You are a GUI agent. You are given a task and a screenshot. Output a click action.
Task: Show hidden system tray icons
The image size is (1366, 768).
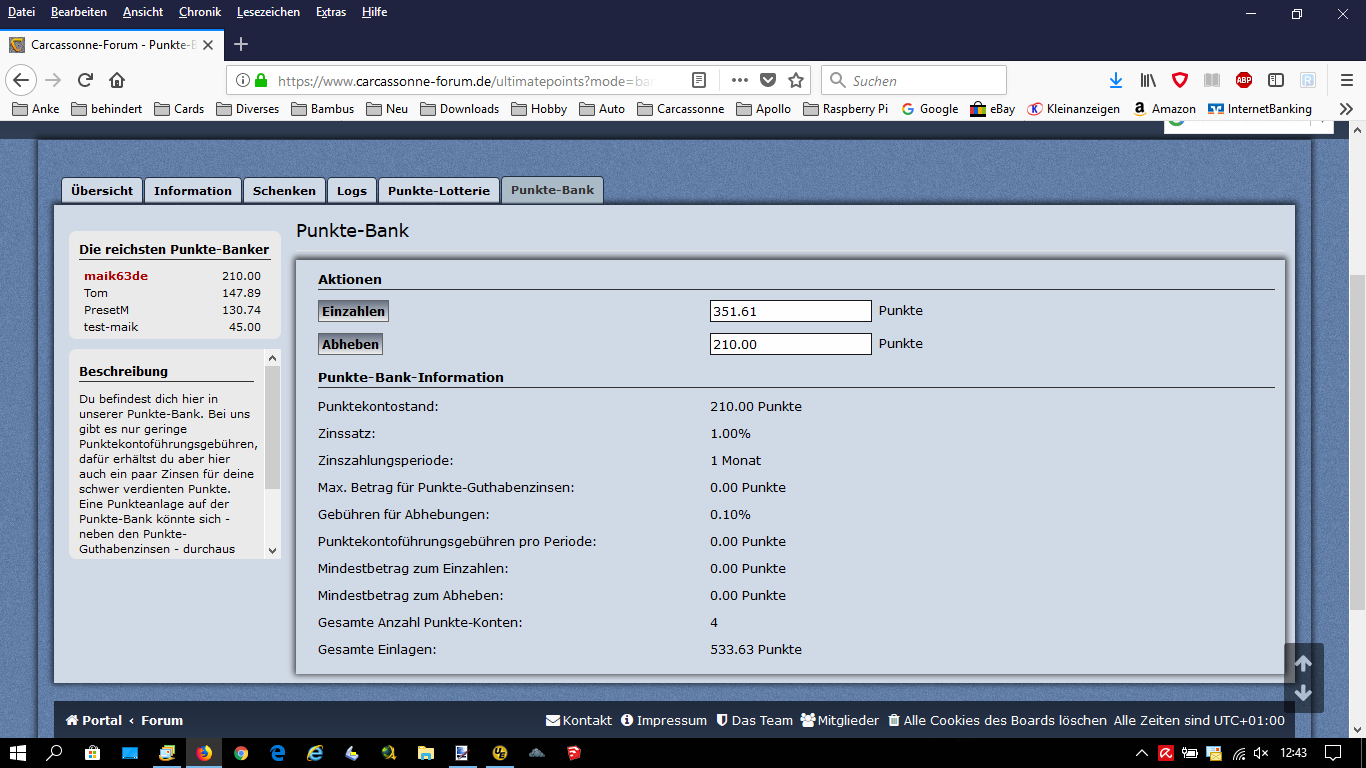point(1142,753)
